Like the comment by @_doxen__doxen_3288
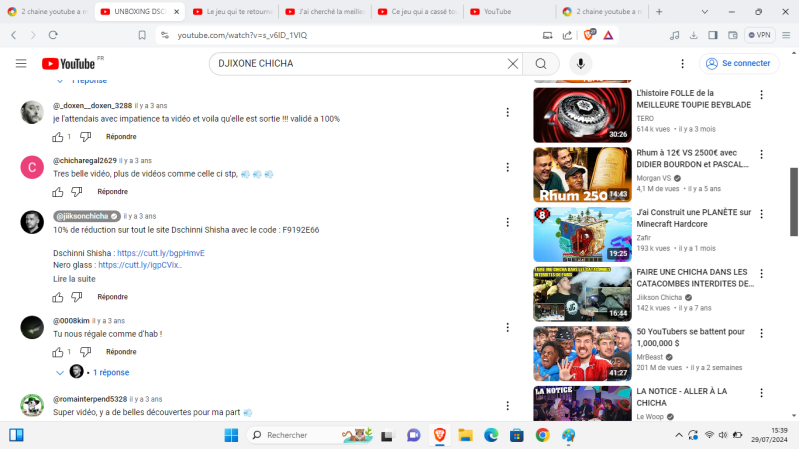Viewport: 799px width, 449px height. pos(58,137)
